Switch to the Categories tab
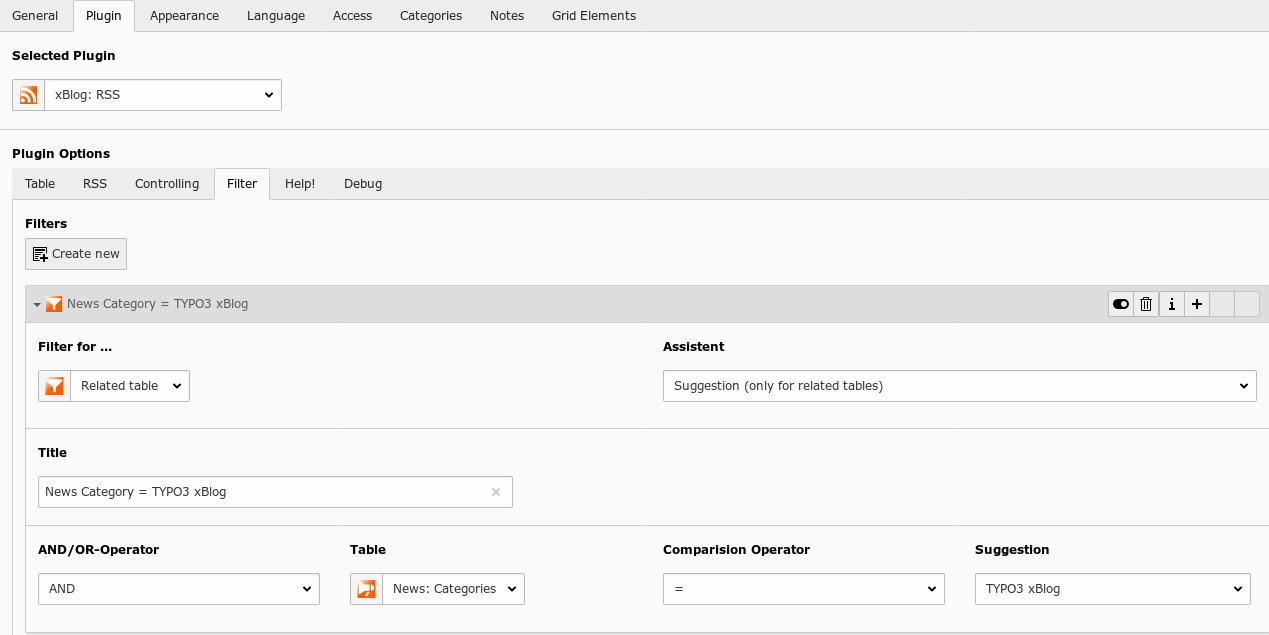This screenshot has width=1269, height=635. (431, 16)
